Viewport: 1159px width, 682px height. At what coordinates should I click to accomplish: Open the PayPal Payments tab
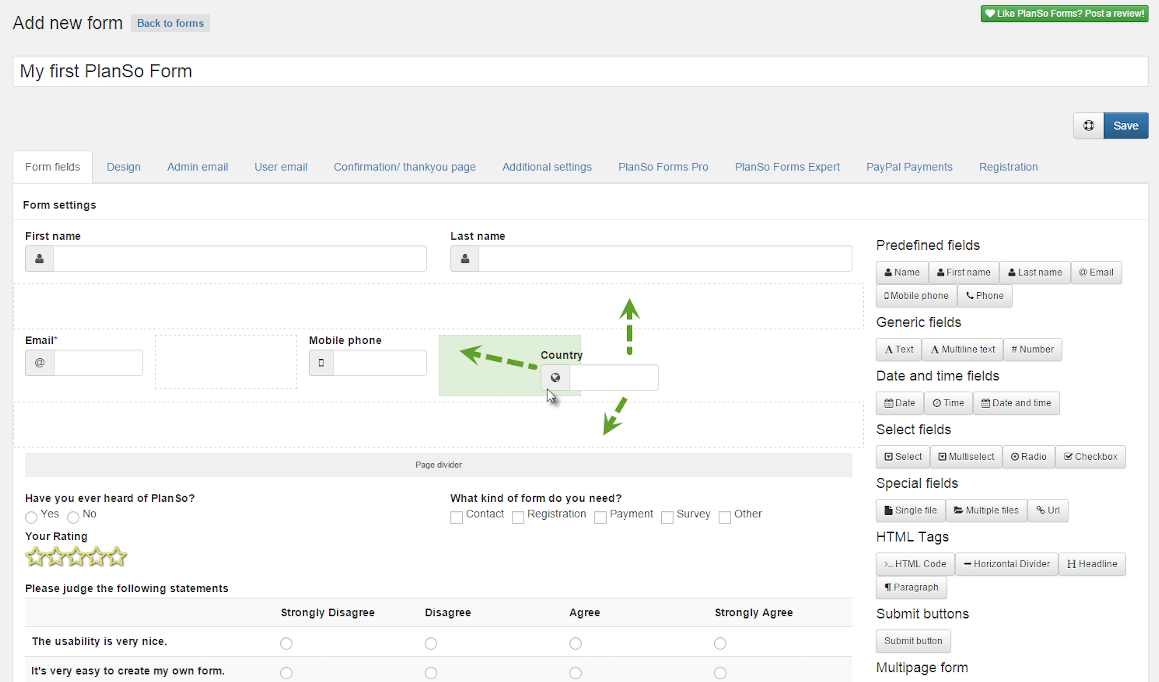[x=909, y=167]
